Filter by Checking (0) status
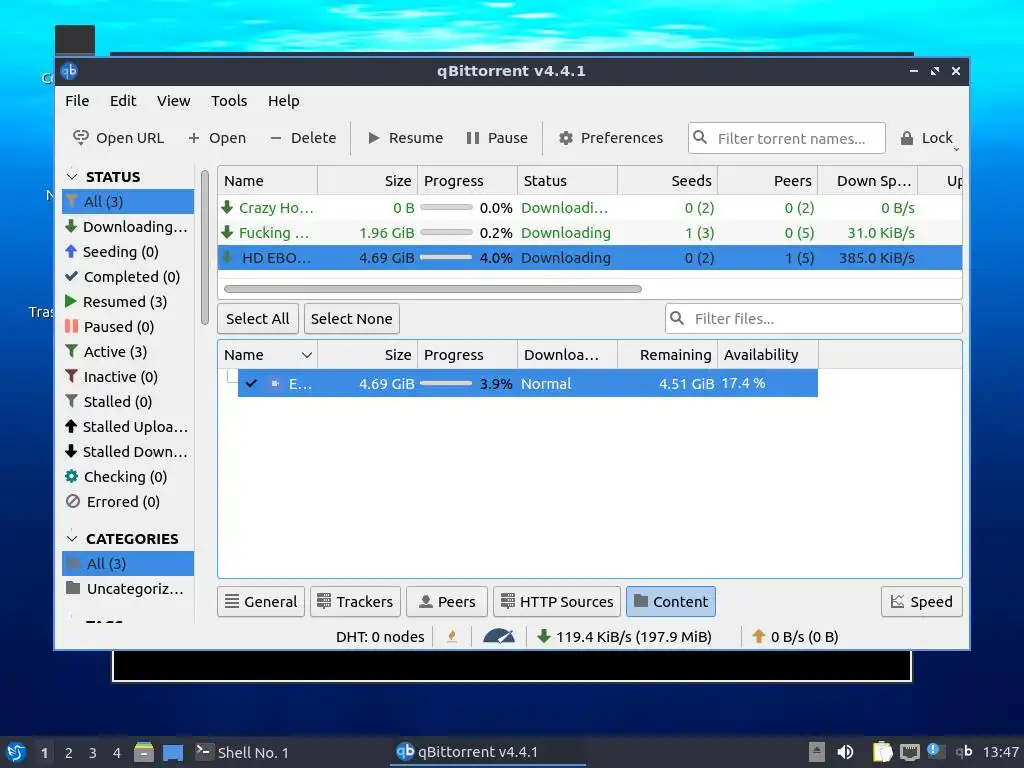Screen dimensions: 1024x768 (128, 477)
